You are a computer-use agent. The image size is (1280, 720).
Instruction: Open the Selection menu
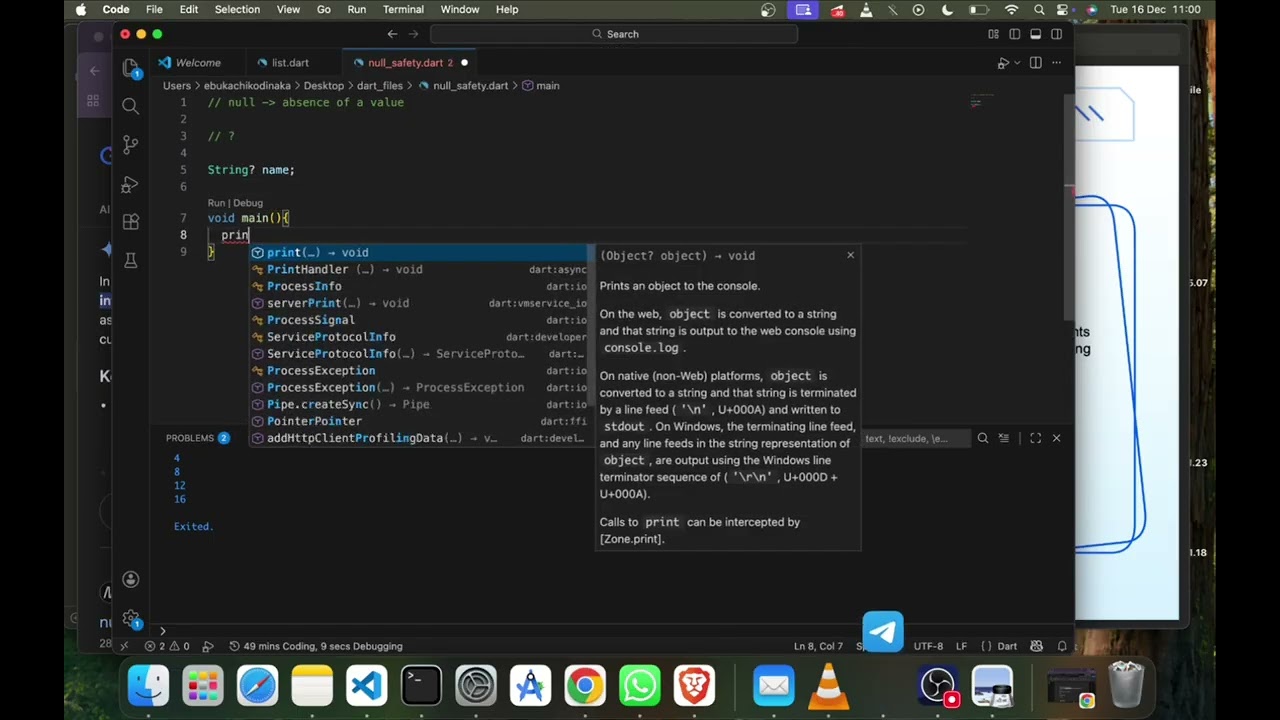click(237, 9)
